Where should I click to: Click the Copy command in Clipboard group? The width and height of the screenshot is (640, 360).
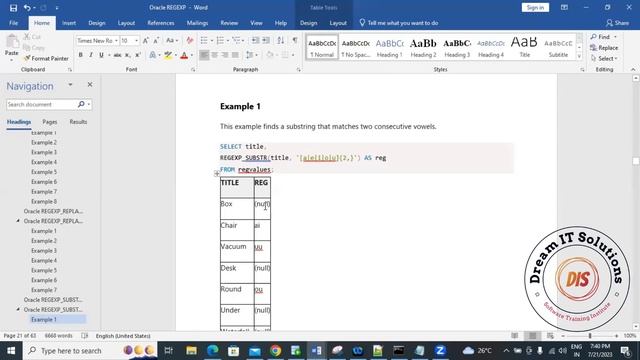click(34, 47)
